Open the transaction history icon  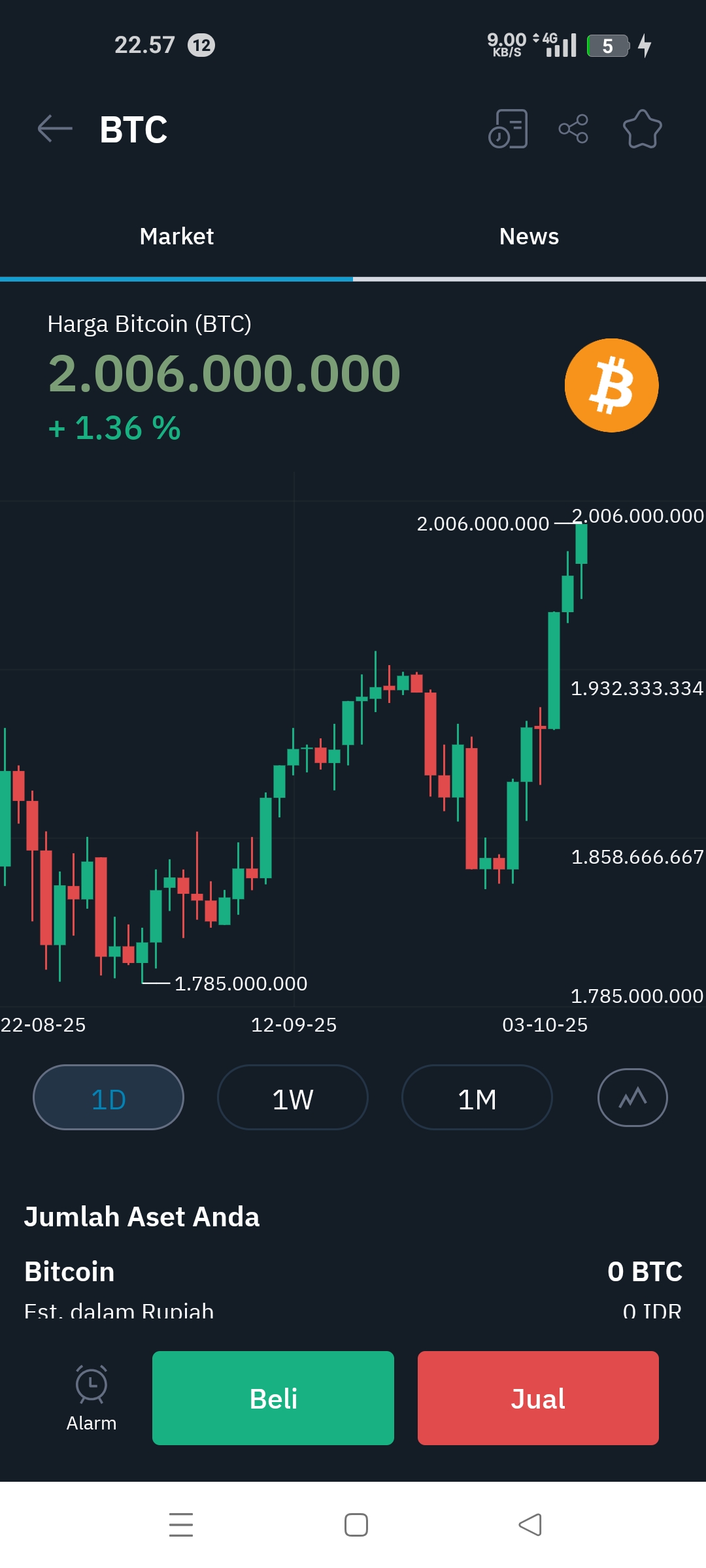(x=508, y=129)
